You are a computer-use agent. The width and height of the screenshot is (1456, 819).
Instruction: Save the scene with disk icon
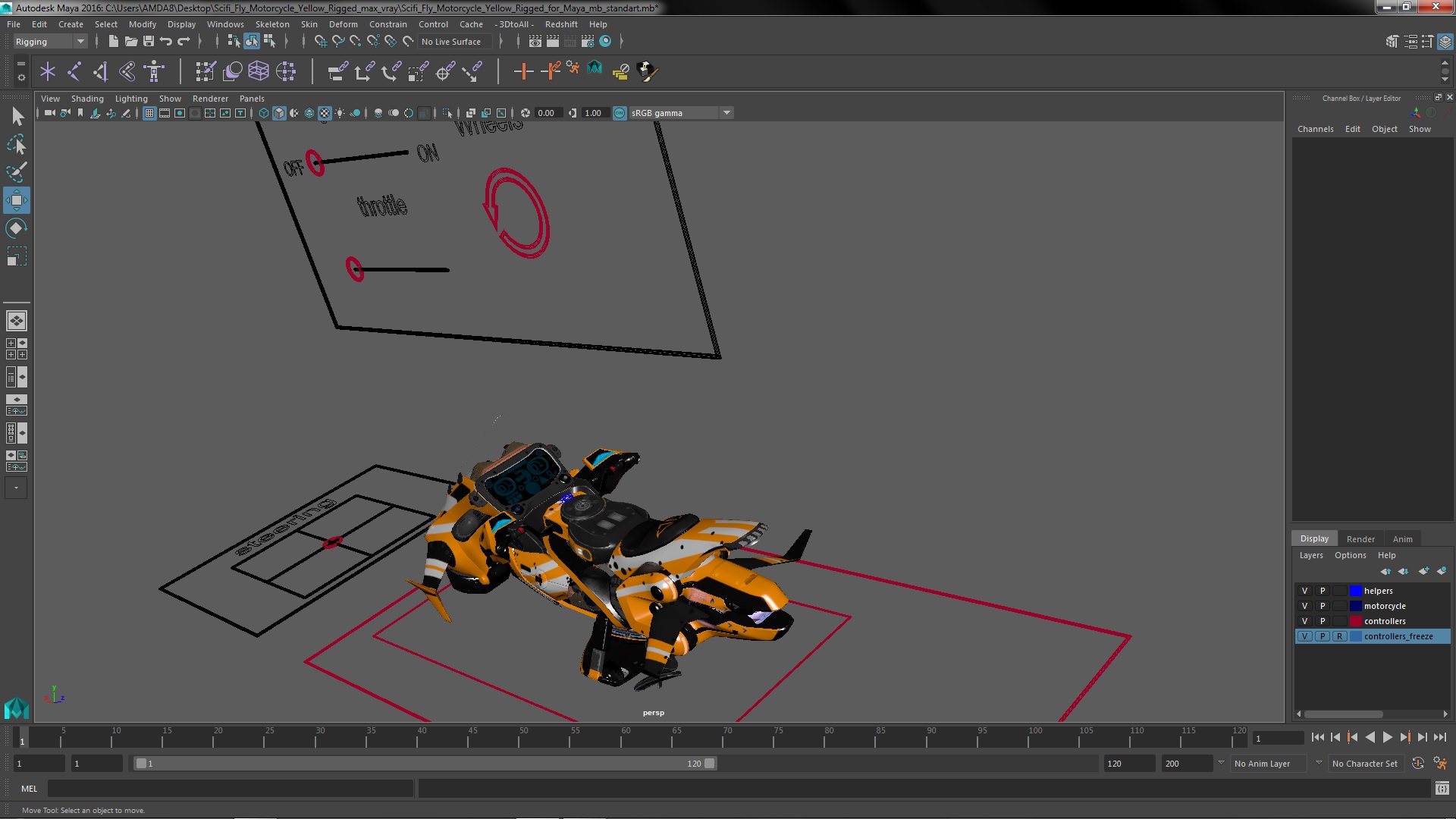click(149, 42)
